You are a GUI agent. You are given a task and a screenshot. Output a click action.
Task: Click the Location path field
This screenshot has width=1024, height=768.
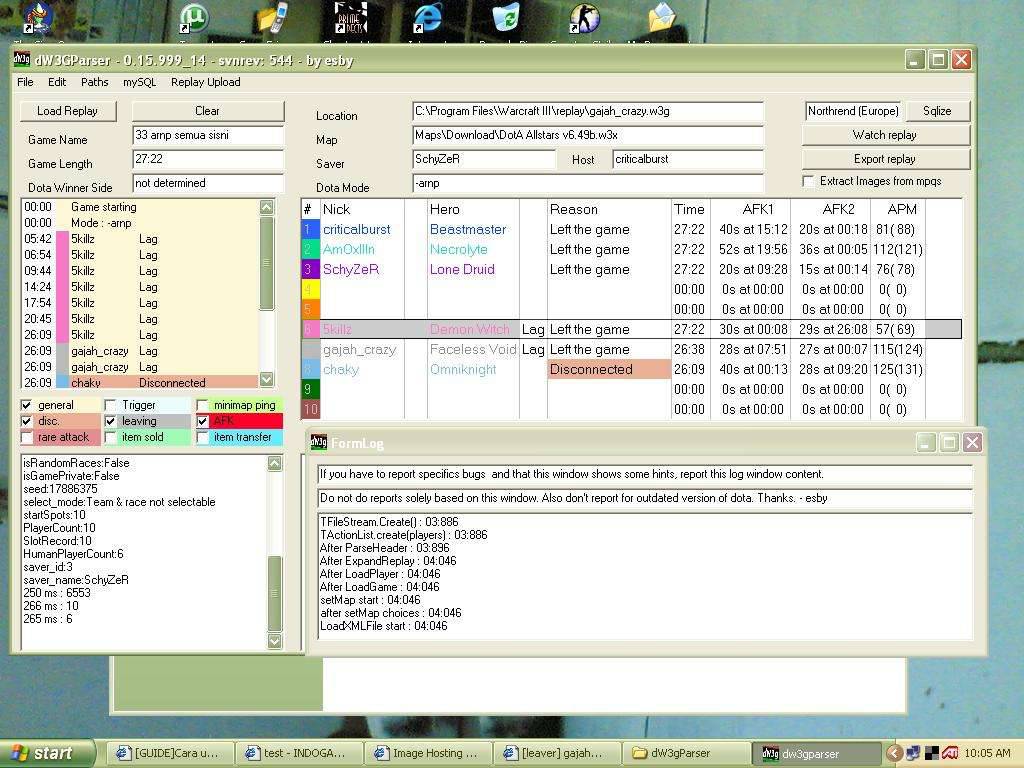pos(588,112)
